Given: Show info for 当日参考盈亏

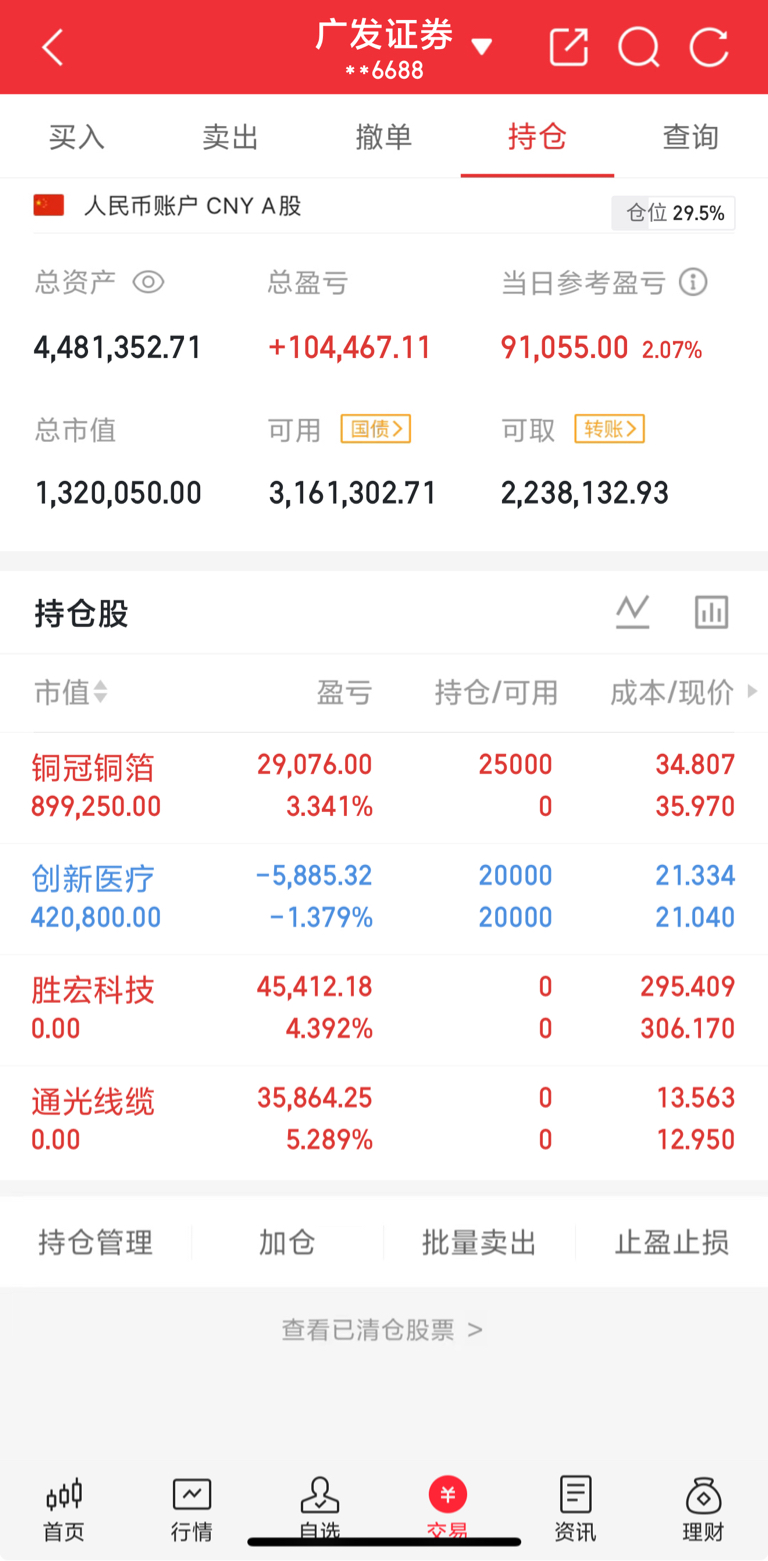Looking at the screenshot, I should 693,282.
